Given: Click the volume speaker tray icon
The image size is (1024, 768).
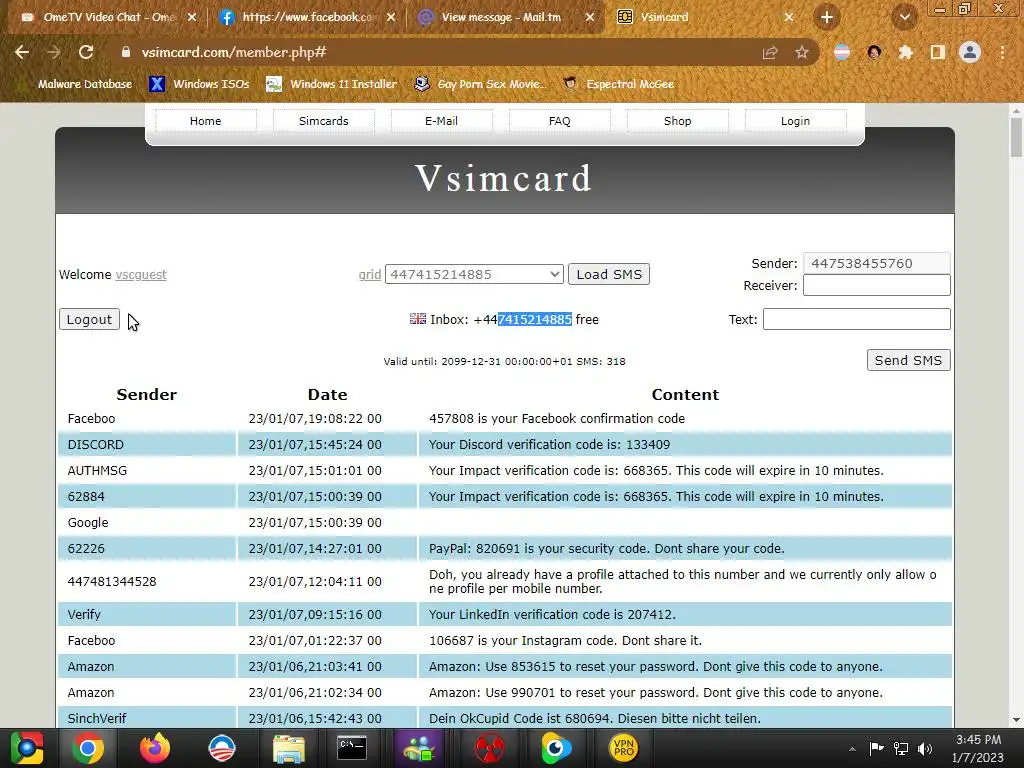Looking at the screenshot, I should pos(925,749).
